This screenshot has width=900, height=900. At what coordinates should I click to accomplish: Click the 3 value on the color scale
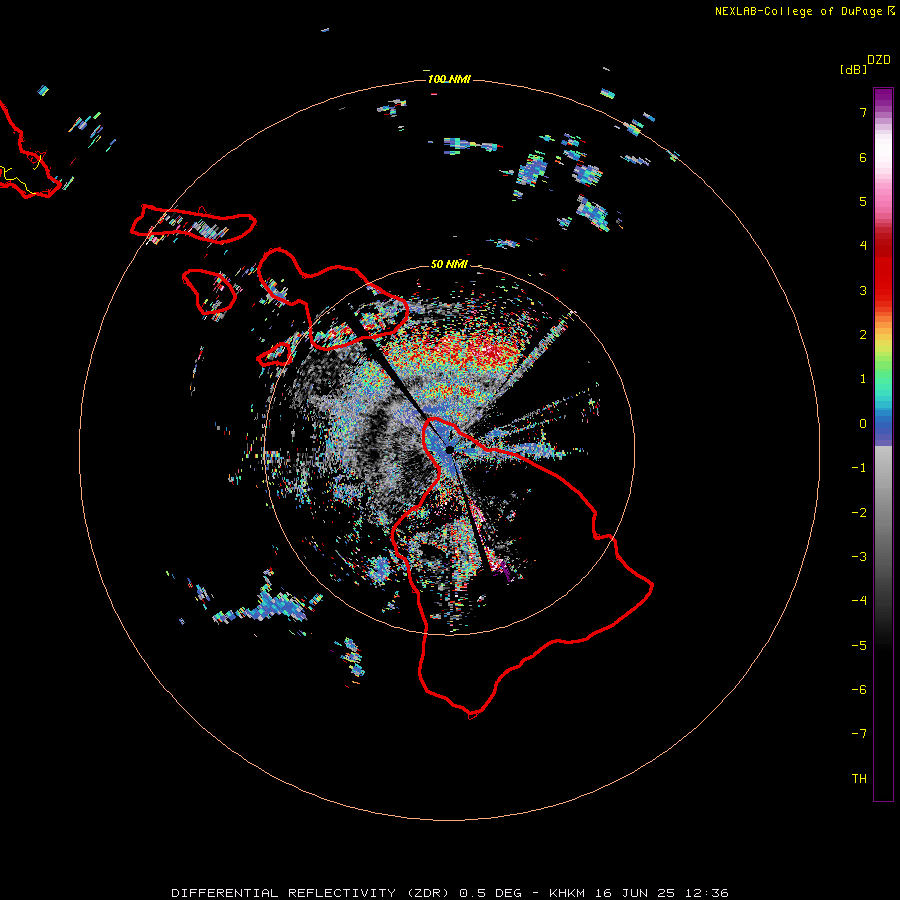pos(863,290)
